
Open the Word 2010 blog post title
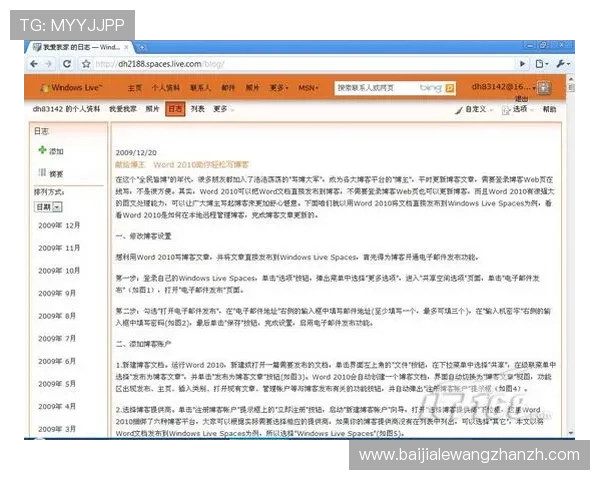pyautogui.click(x=182, y=165)
